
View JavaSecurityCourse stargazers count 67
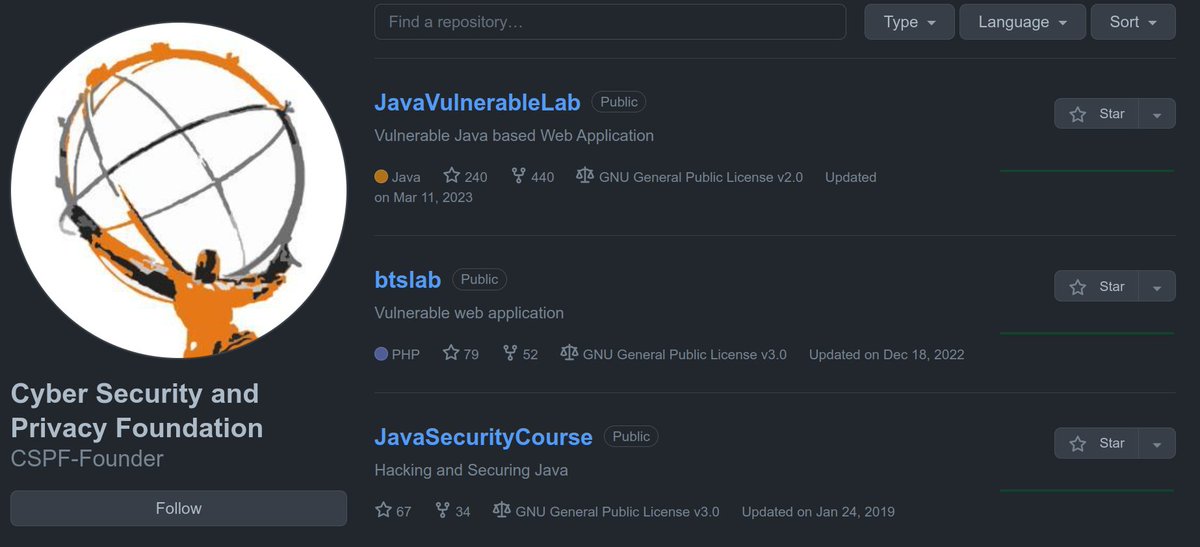pos(393,511)
